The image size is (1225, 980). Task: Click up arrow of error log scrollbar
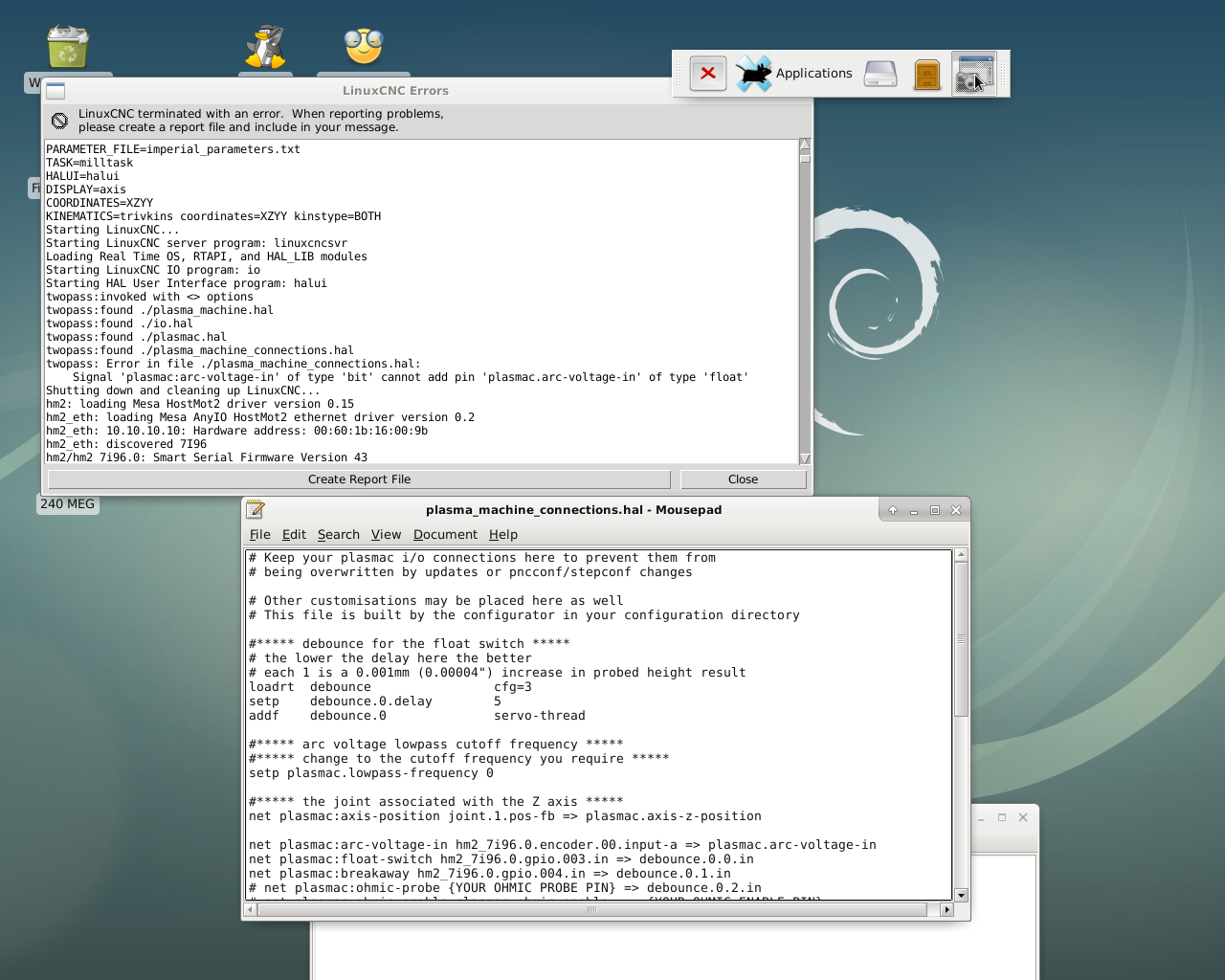click(x=805, y=145)
